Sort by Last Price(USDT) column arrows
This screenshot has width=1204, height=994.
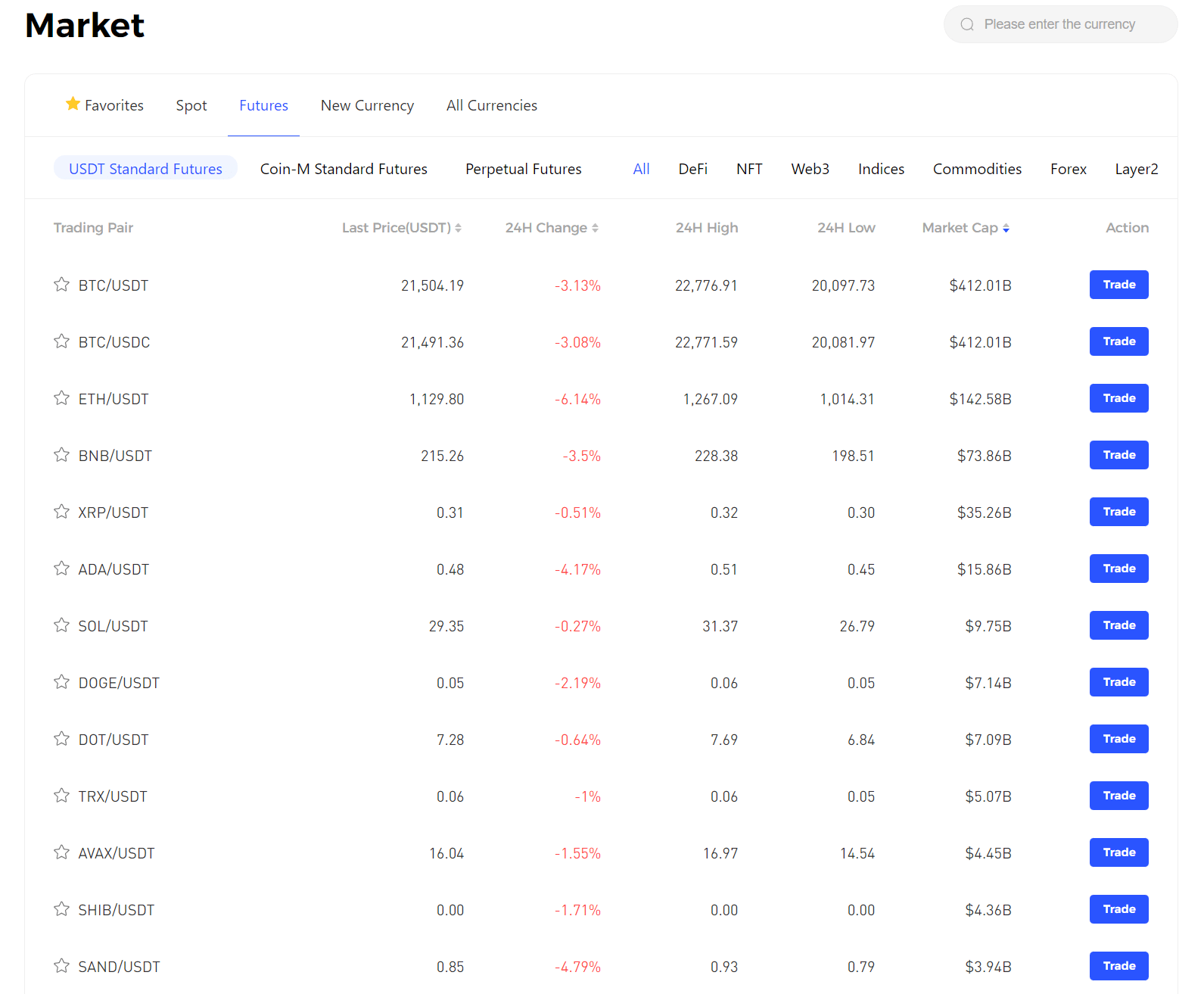click(x=458, y=228)
